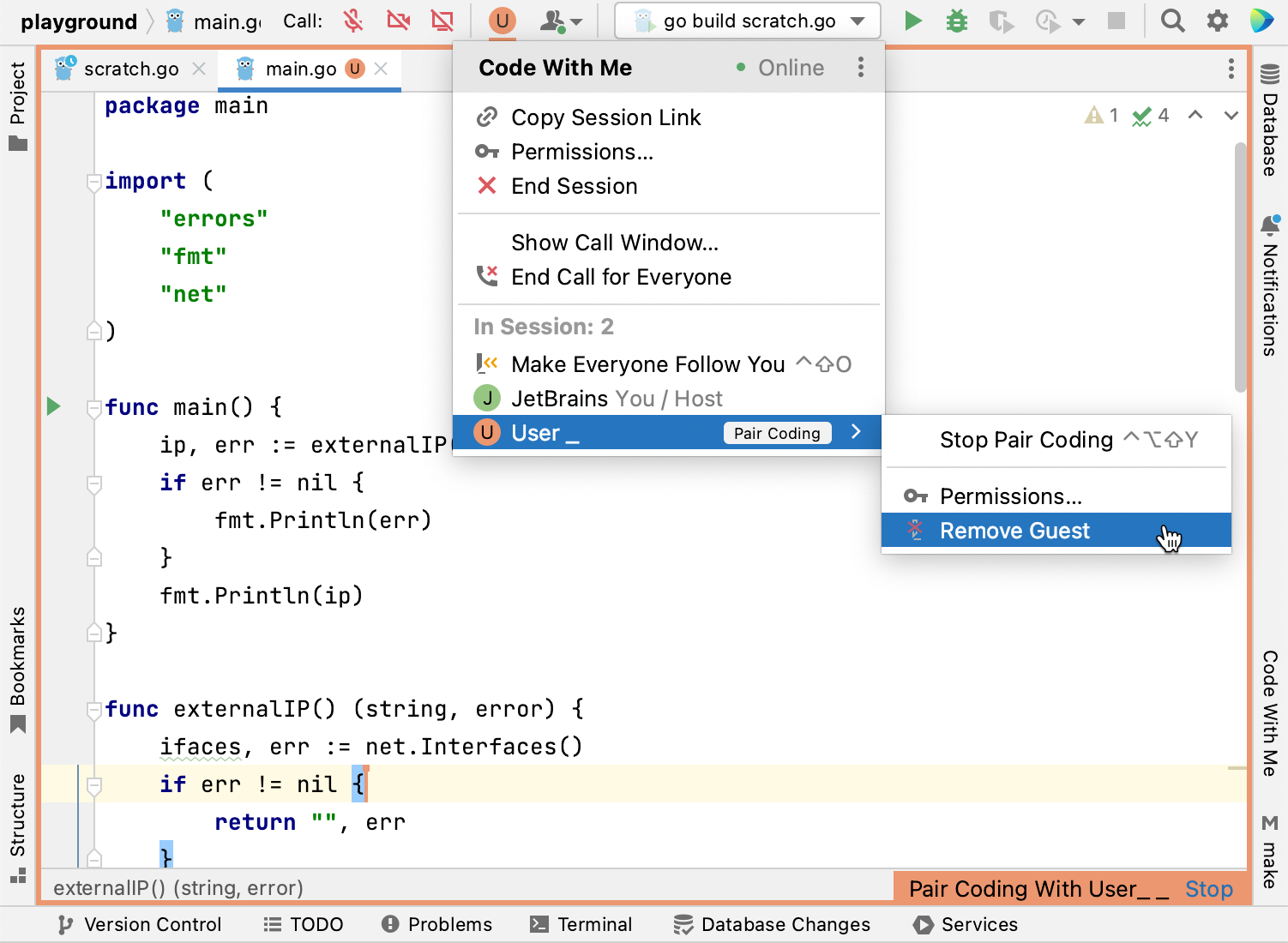Choose Copy Session Link menu item

click(605, 117)
